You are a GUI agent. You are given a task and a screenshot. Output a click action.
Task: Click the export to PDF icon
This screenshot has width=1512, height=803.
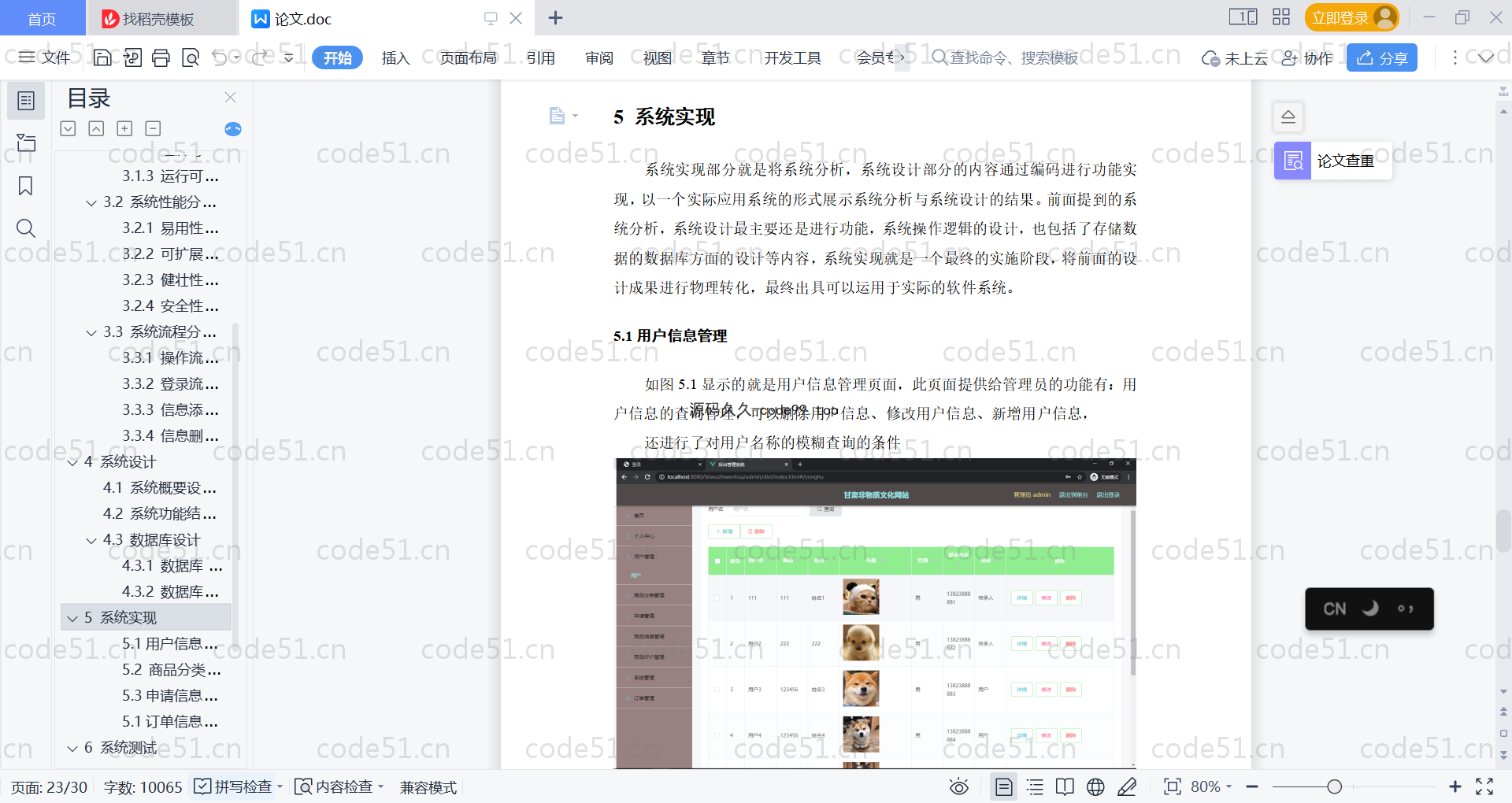(132, 57)
